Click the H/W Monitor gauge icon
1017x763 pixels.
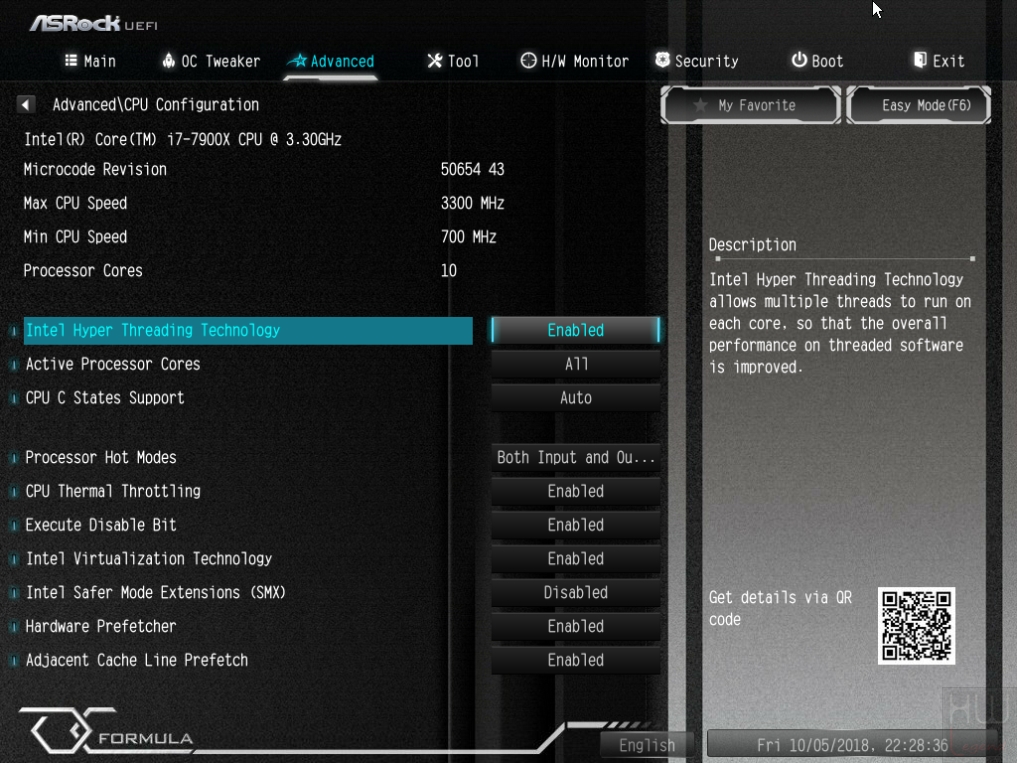coord(529,60)
